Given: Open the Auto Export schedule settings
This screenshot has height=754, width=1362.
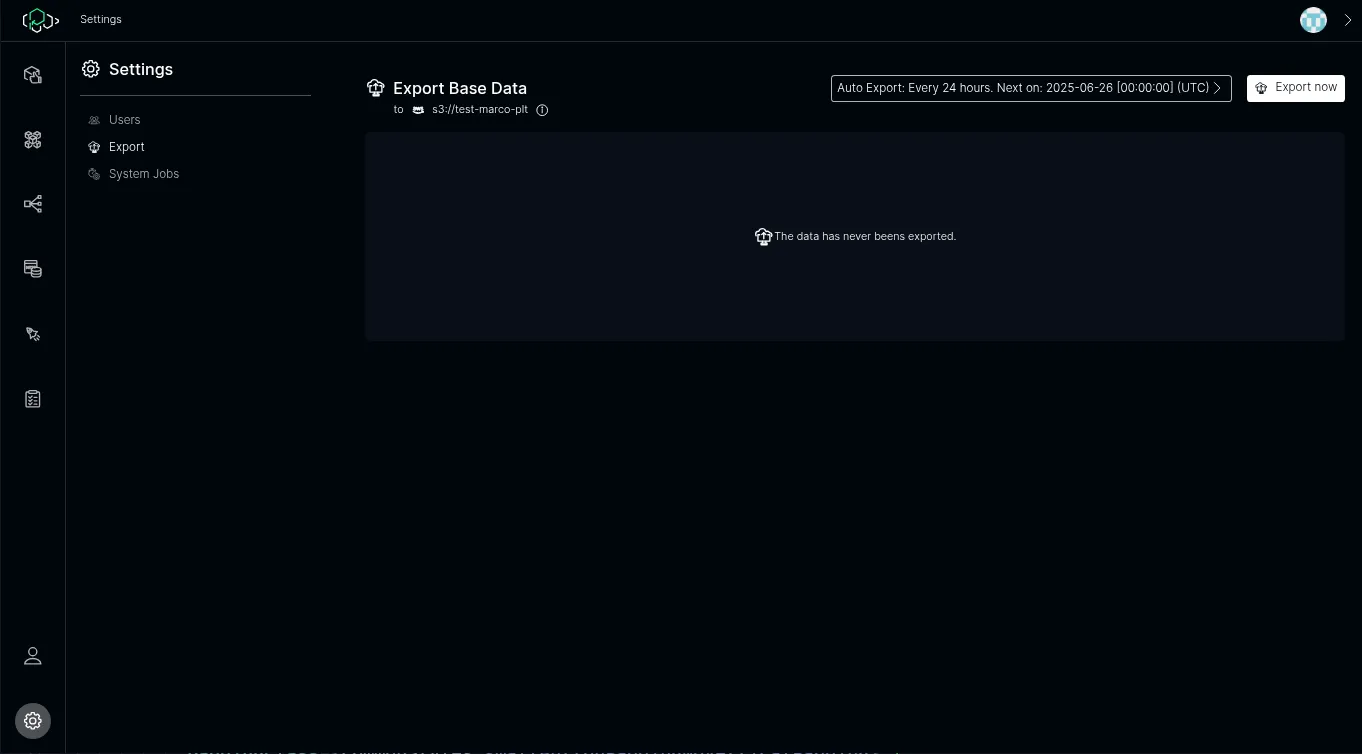Looking at the screenshot, I should (x=1023, y=88).
